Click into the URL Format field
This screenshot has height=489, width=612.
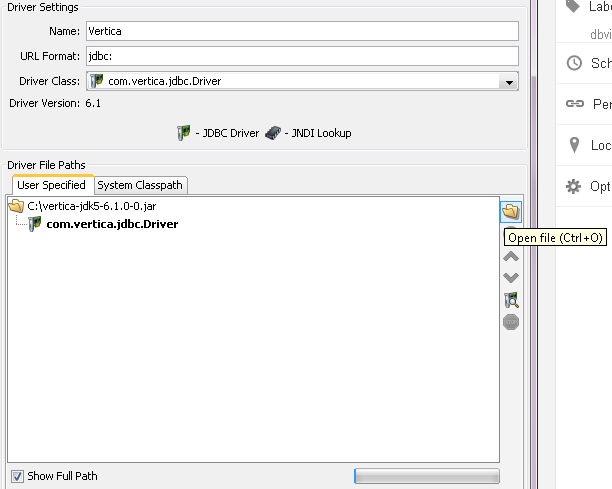(x=302, y=56)
